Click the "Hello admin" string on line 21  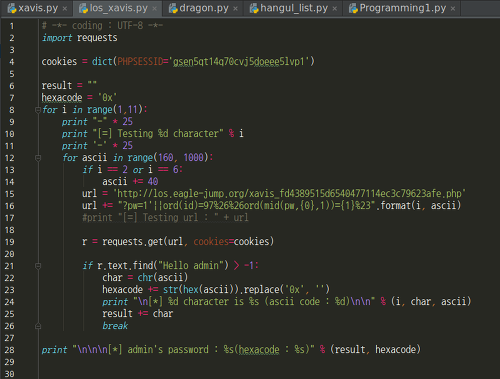[x=191, y=266]
